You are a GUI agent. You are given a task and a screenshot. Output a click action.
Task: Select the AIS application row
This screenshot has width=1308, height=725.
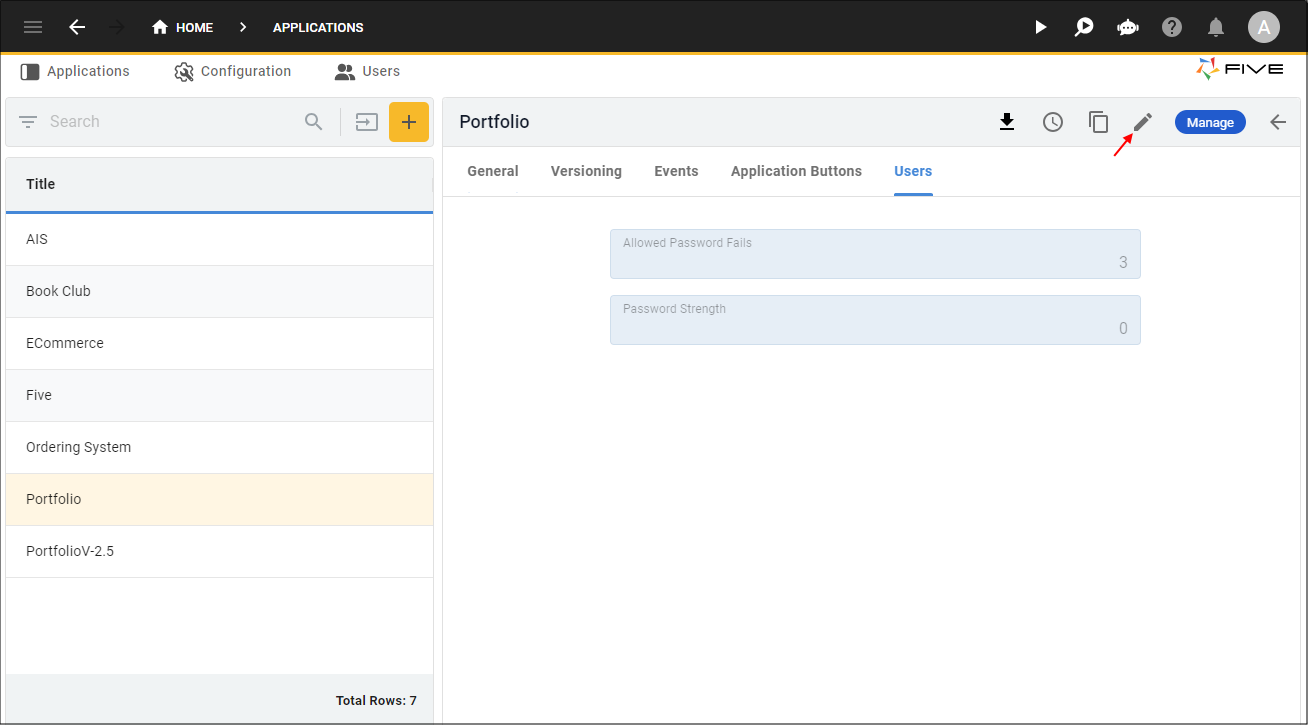pos(219,239)
